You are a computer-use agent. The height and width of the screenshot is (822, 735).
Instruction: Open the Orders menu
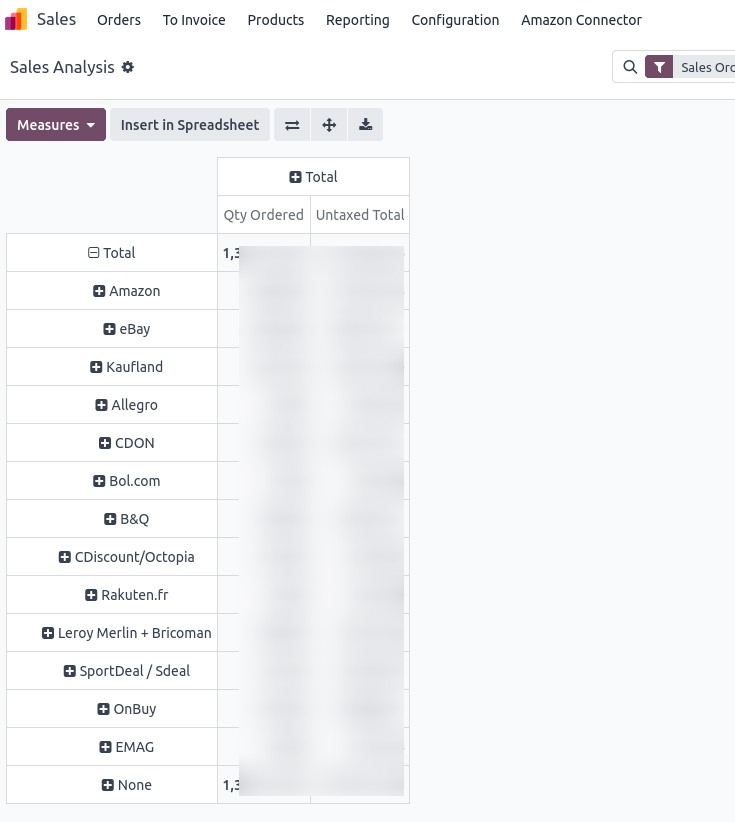coord(119,20)
